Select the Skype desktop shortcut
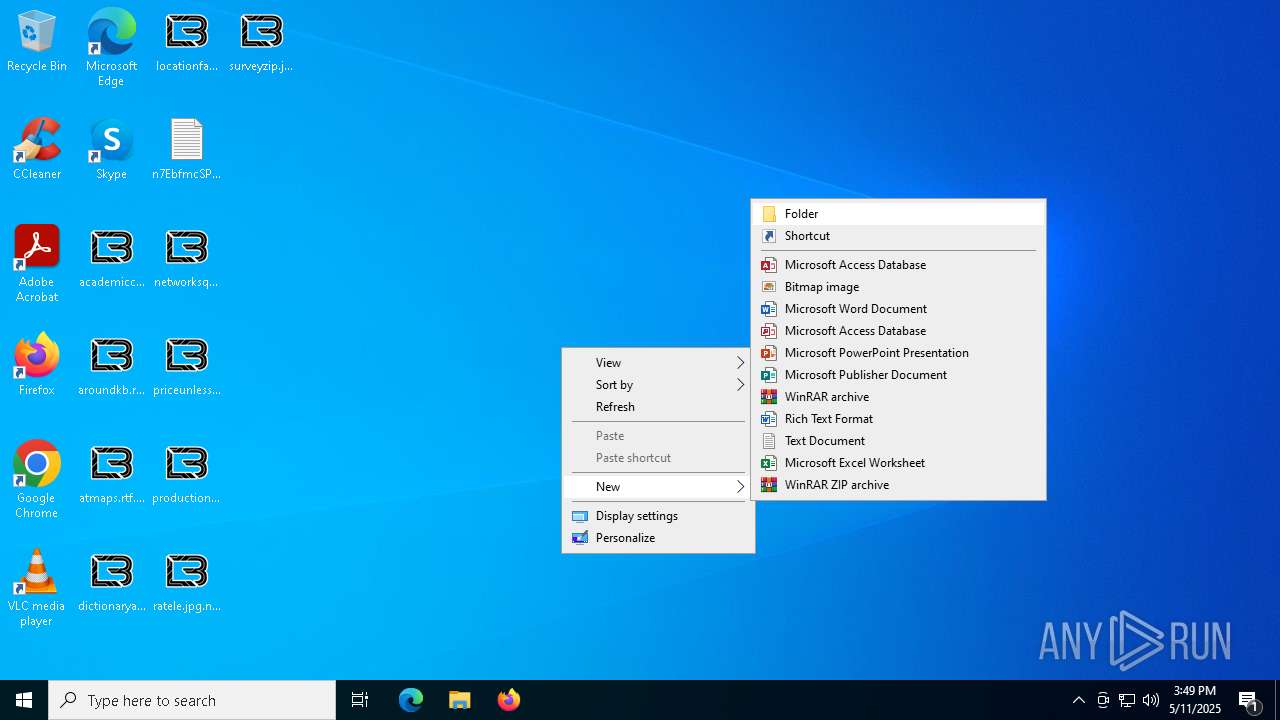 pyautogui.click(x=111, y=150)
